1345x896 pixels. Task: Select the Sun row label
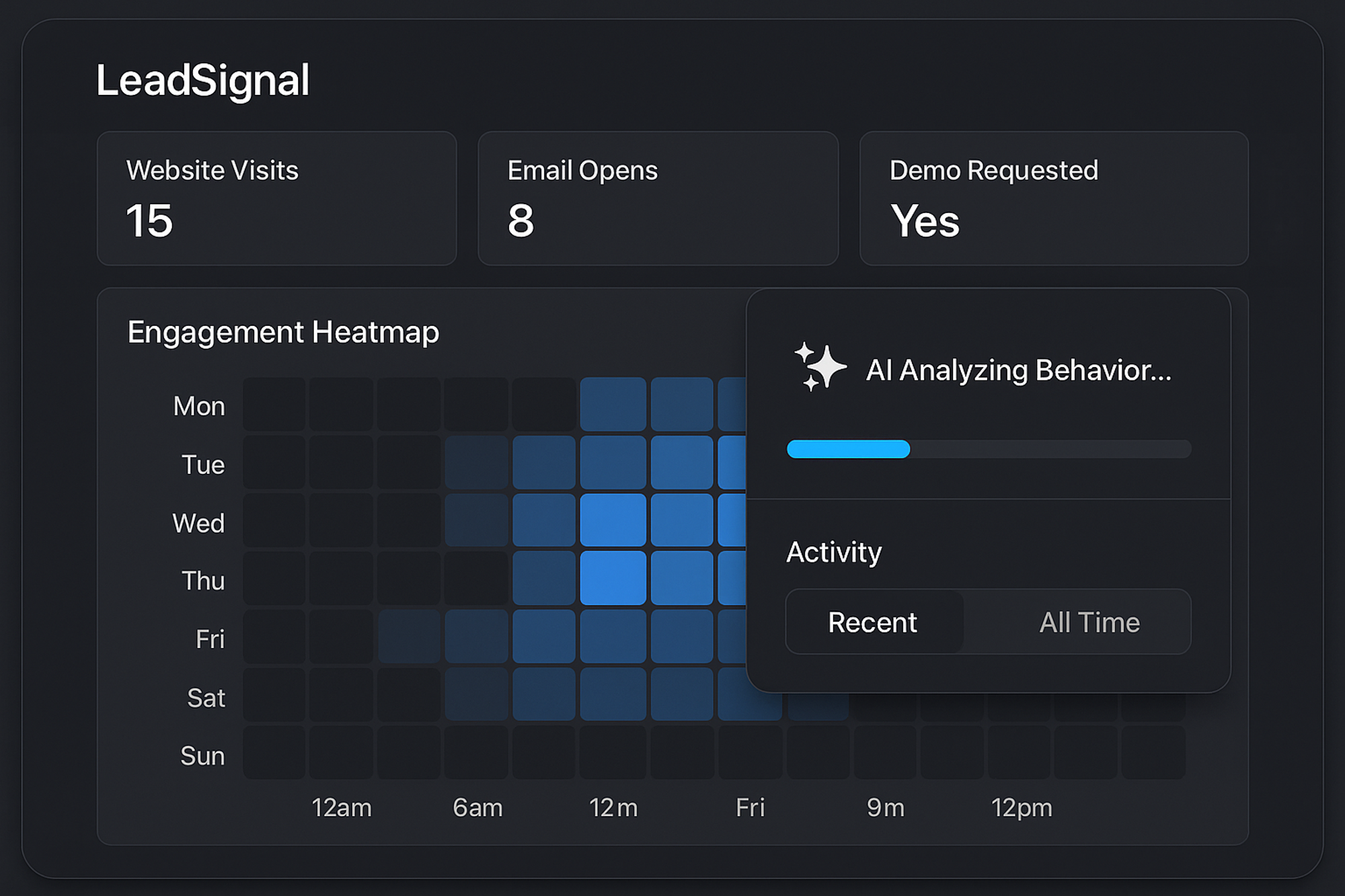(x=202, y=756)
